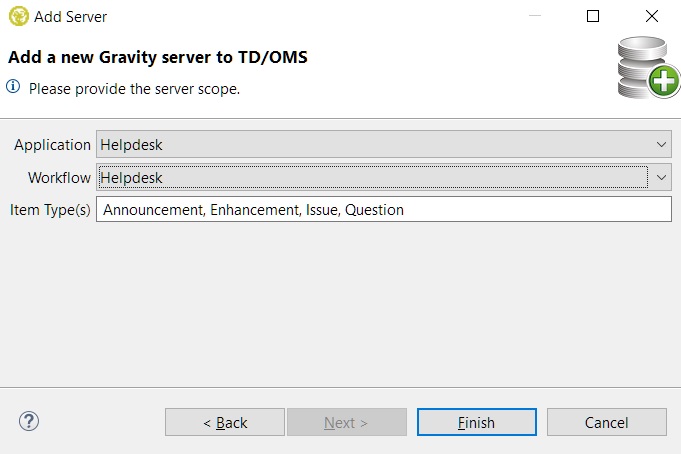Expand the Application dropdown arrow

point(661,145)
